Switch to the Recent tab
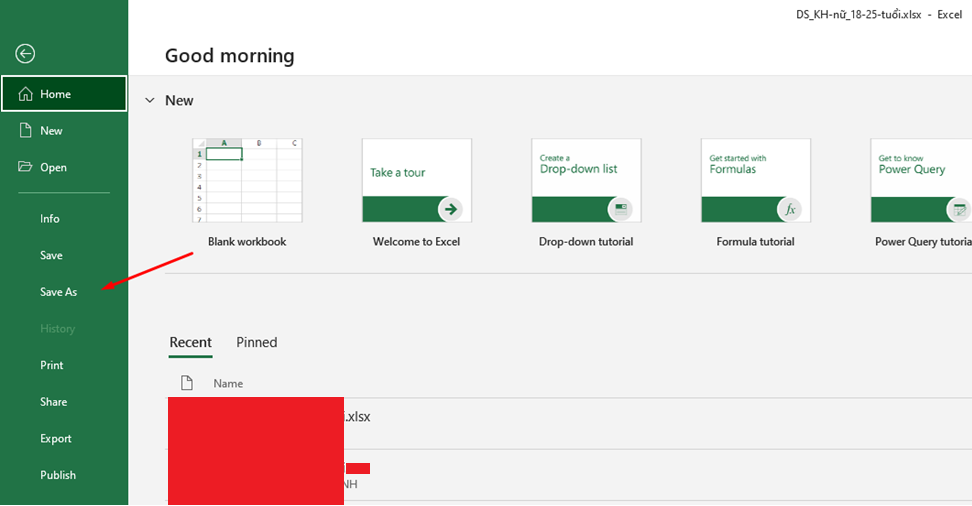The image size is (972, 506). click(190, 342)
